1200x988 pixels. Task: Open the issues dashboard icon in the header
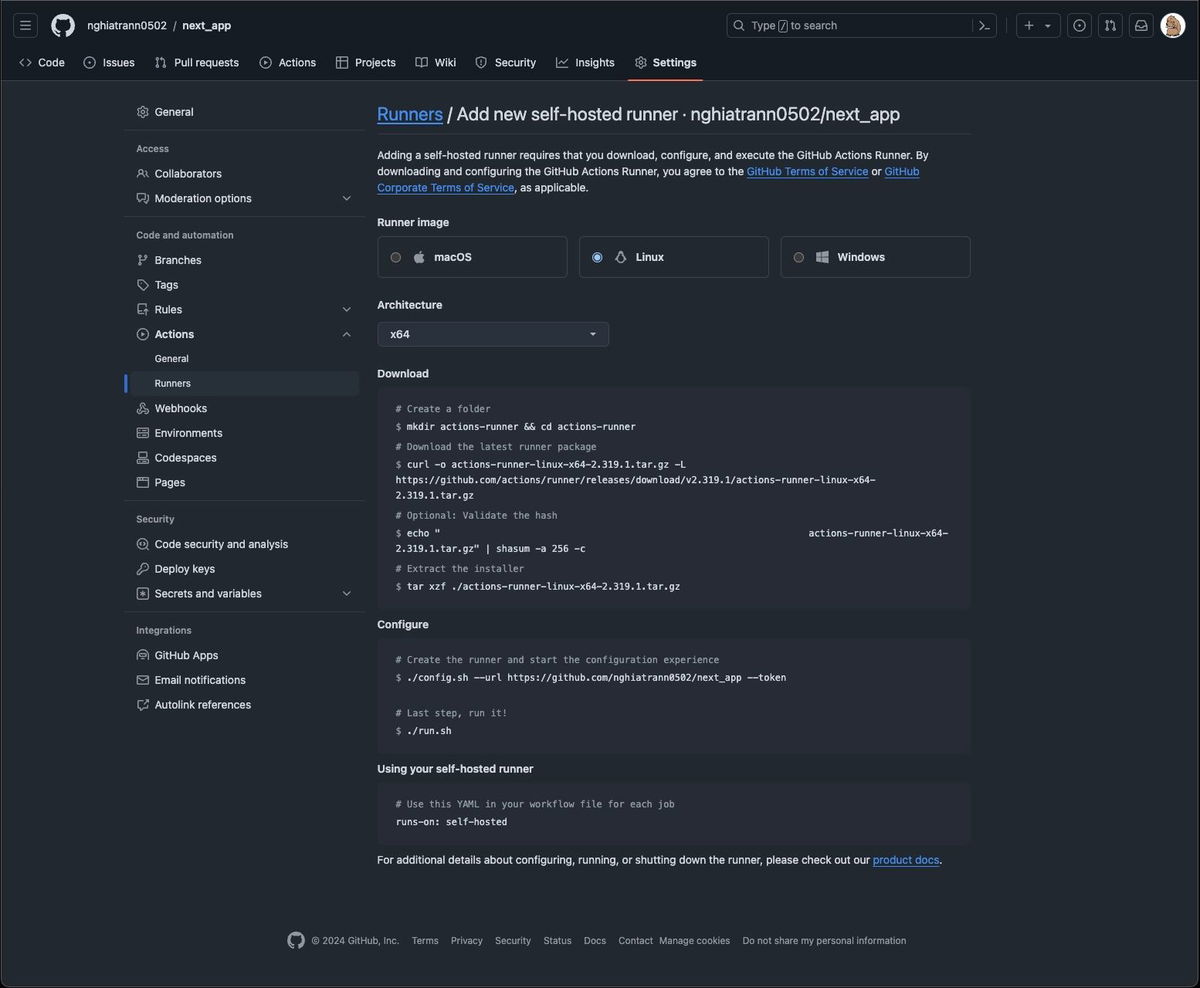[1079, 25]
